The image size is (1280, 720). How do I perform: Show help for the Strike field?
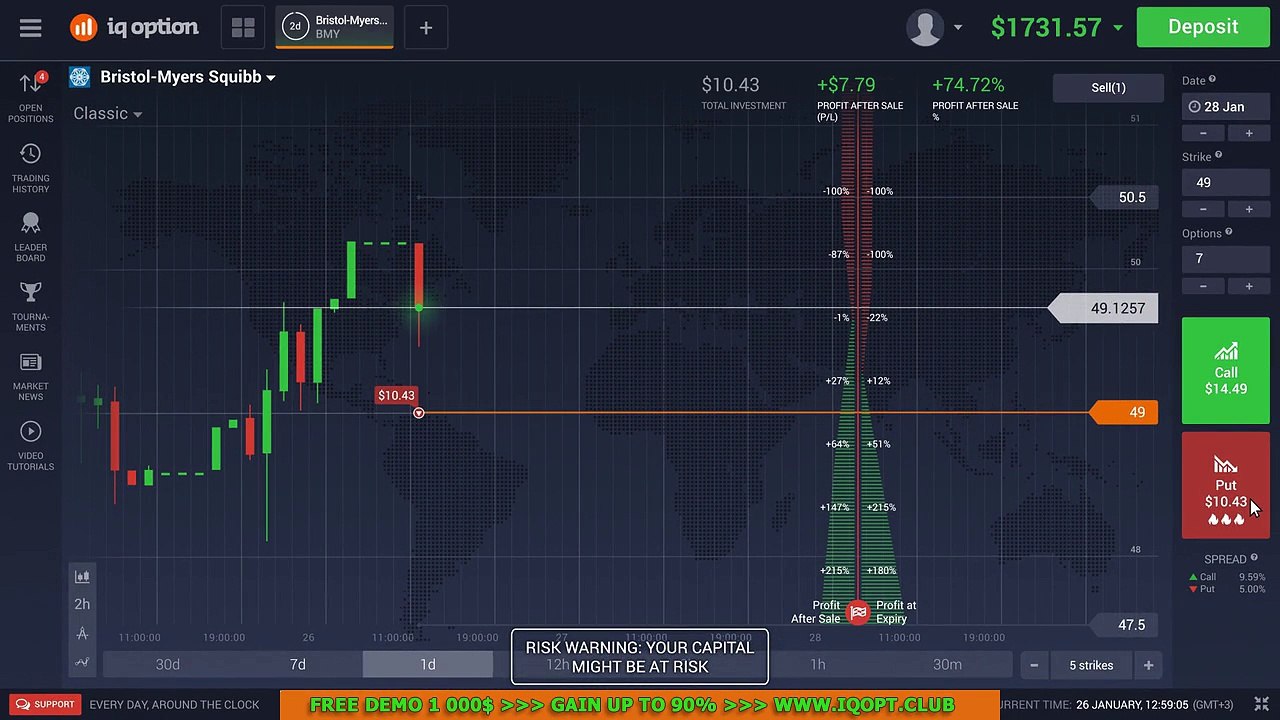1218,156
